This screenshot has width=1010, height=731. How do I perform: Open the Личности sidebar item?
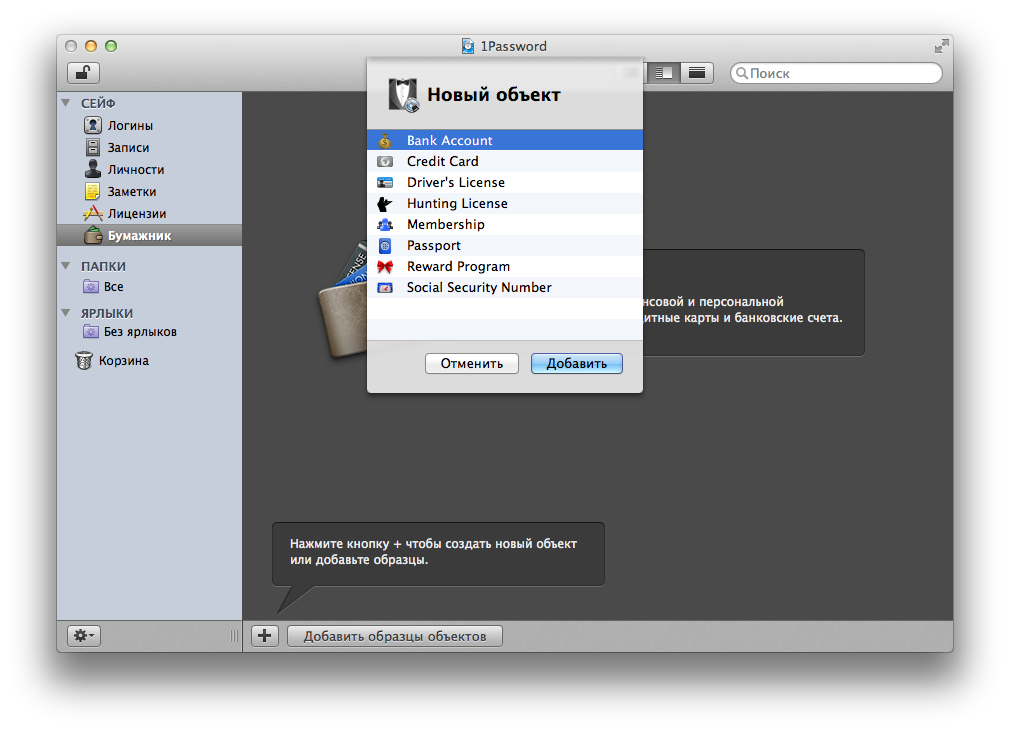pos(135,170)
